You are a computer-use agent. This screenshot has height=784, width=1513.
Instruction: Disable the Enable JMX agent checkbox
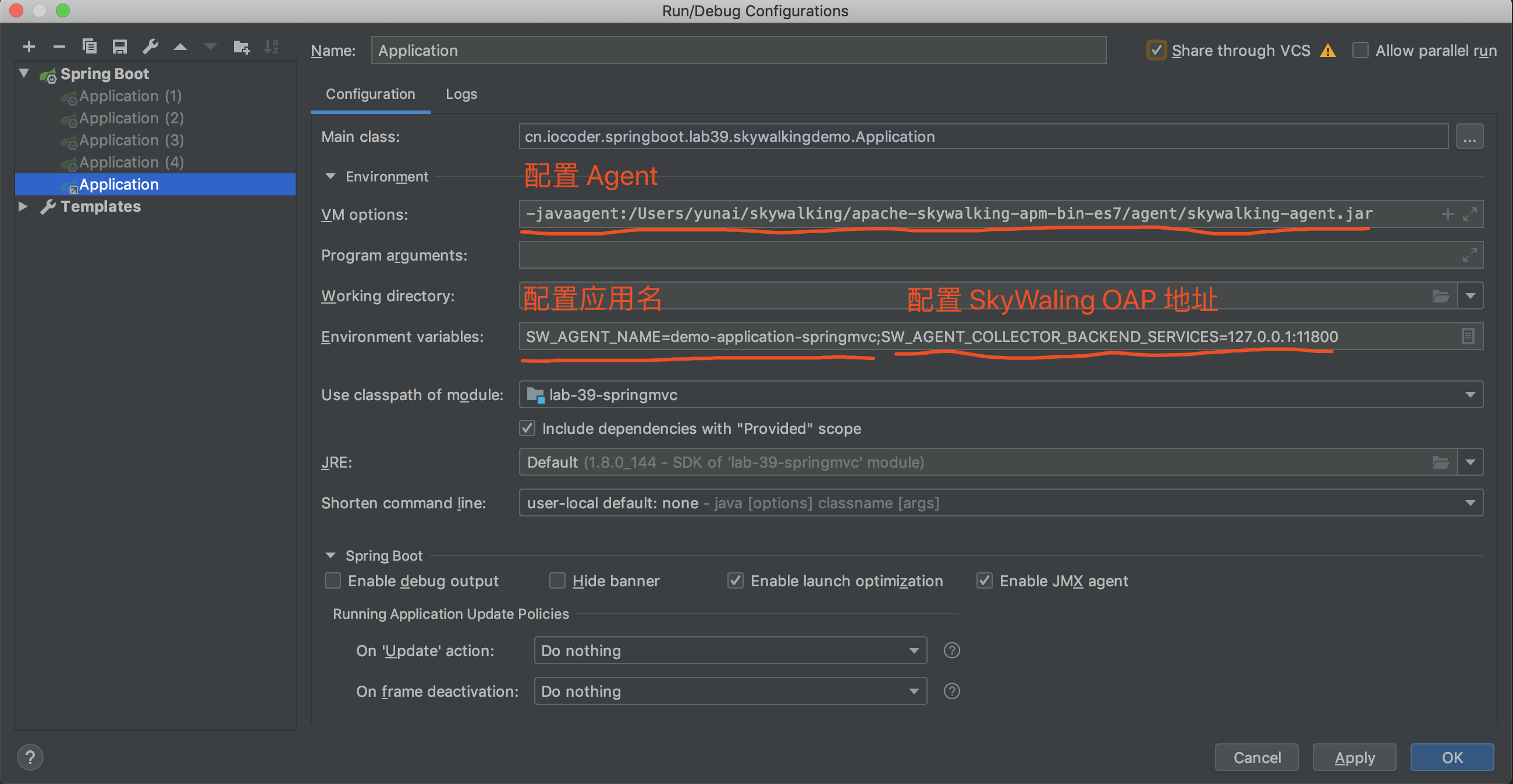(x=985, y=580)
